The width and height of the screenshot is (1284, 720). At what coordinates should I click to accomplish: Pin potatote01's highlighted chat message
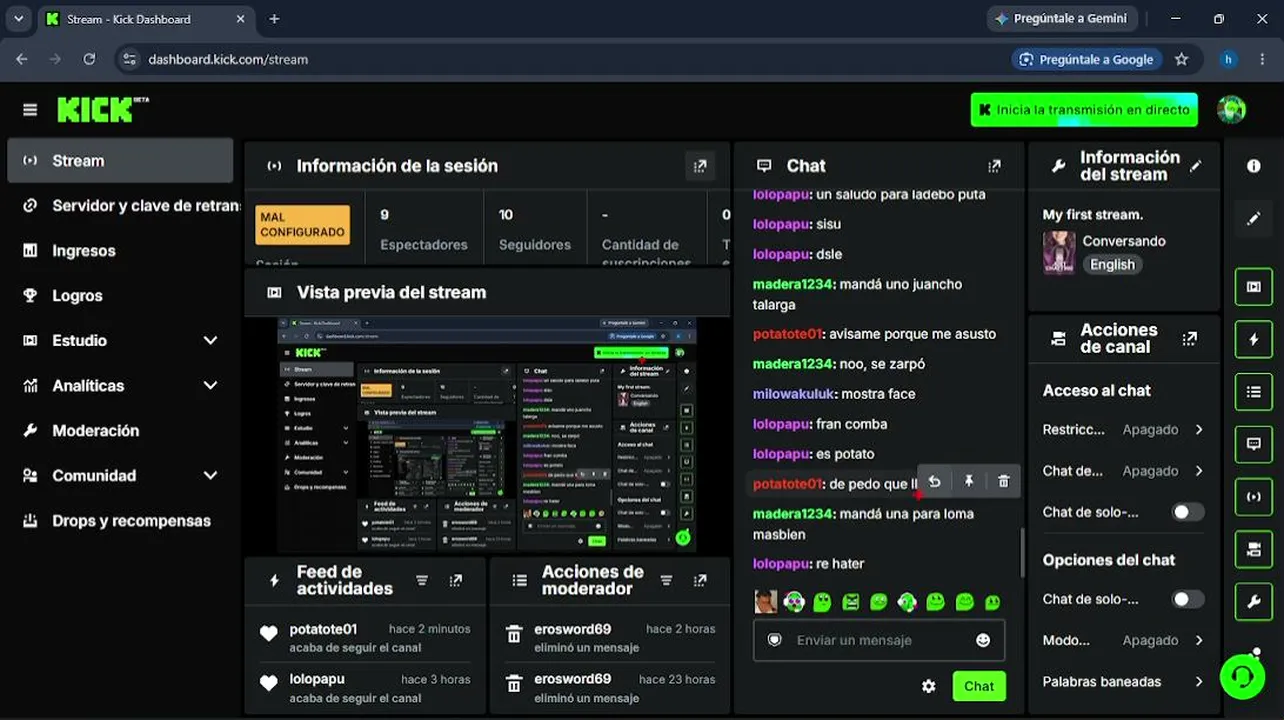(x=969, y=481)
